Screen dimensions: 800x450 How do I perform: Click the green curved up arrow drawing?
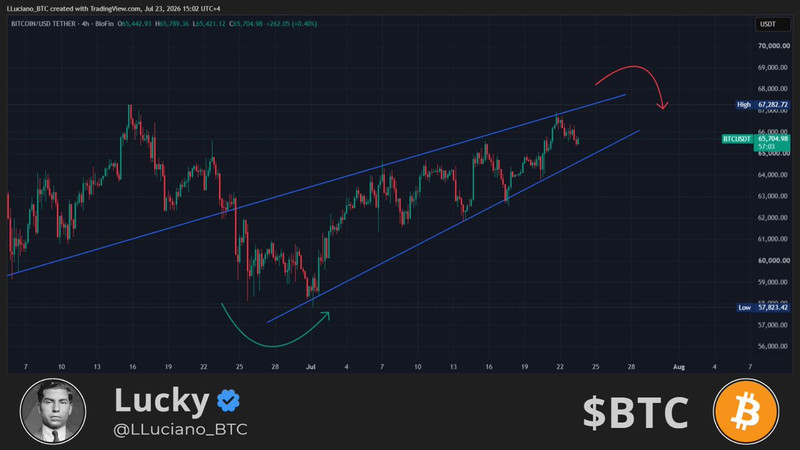(276, 326)
